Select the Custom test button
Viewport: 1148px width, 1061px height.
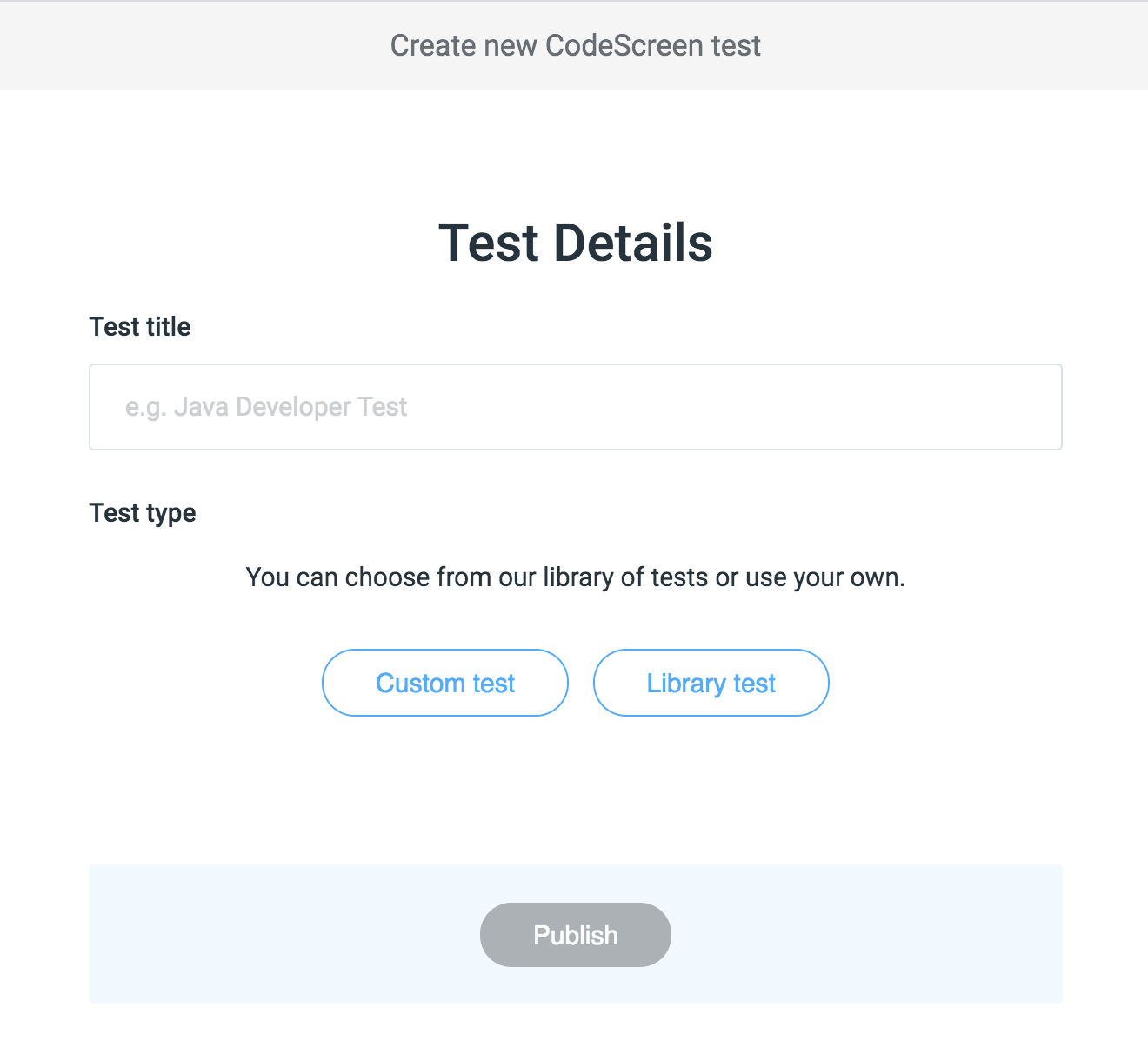(x=445, y=683)
